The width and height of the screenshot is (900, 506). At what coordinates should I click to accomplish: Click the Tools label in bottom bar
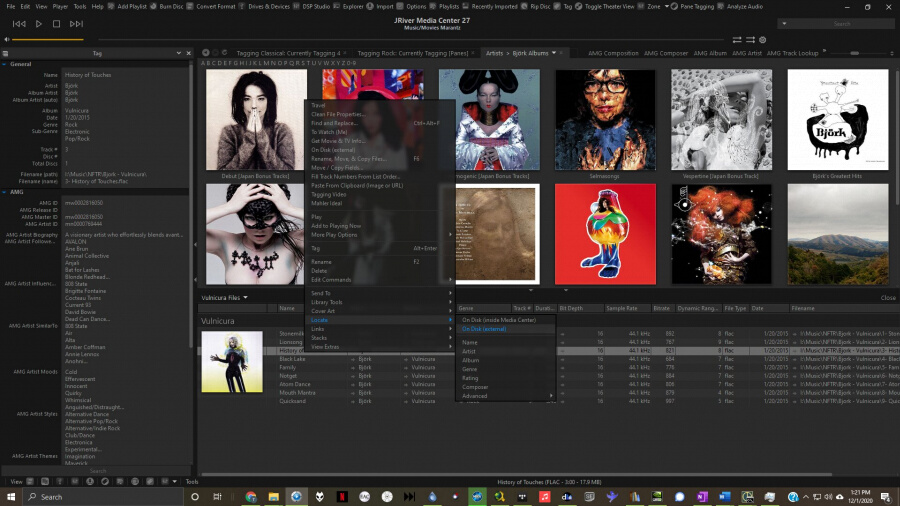coord(192,481)
